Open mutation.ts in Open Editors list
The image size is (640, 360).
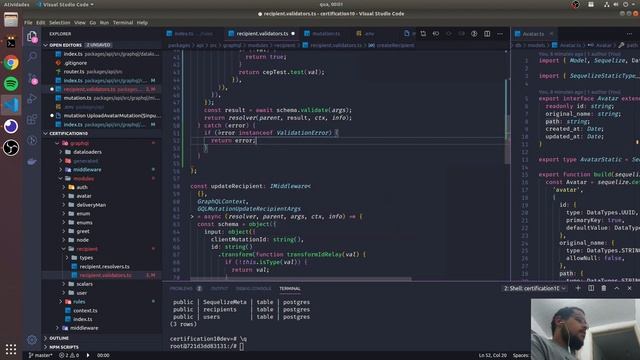(78, 98)
